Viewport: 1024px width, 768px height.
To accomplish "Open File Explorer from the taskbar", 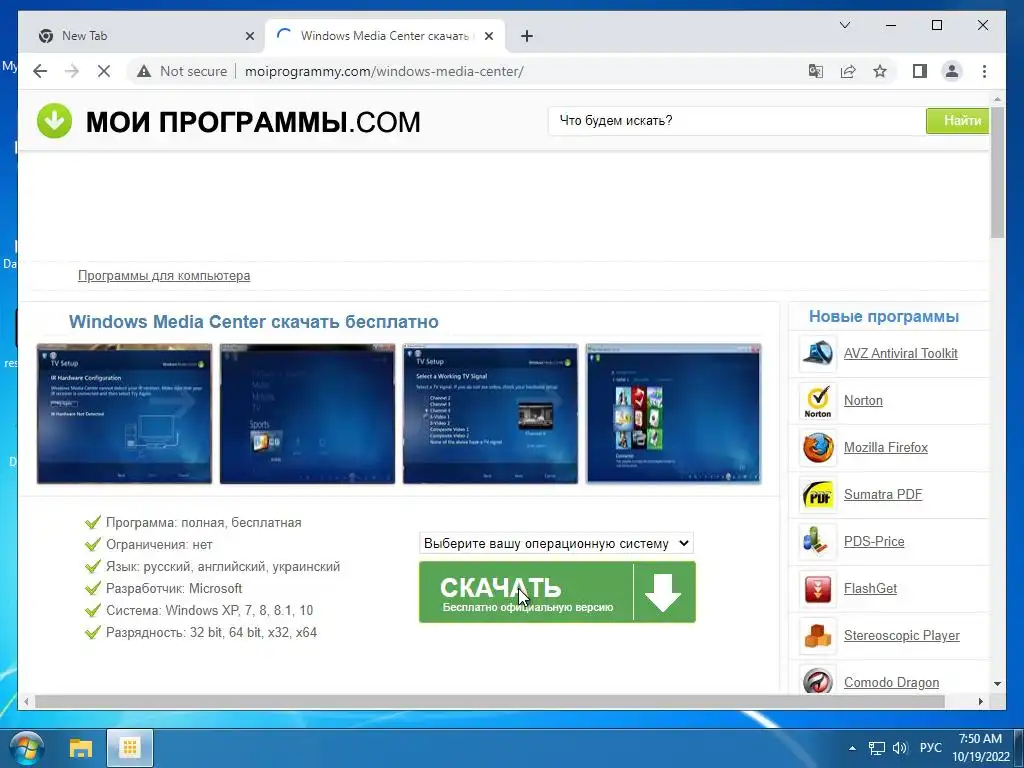I will coord(81,748).
